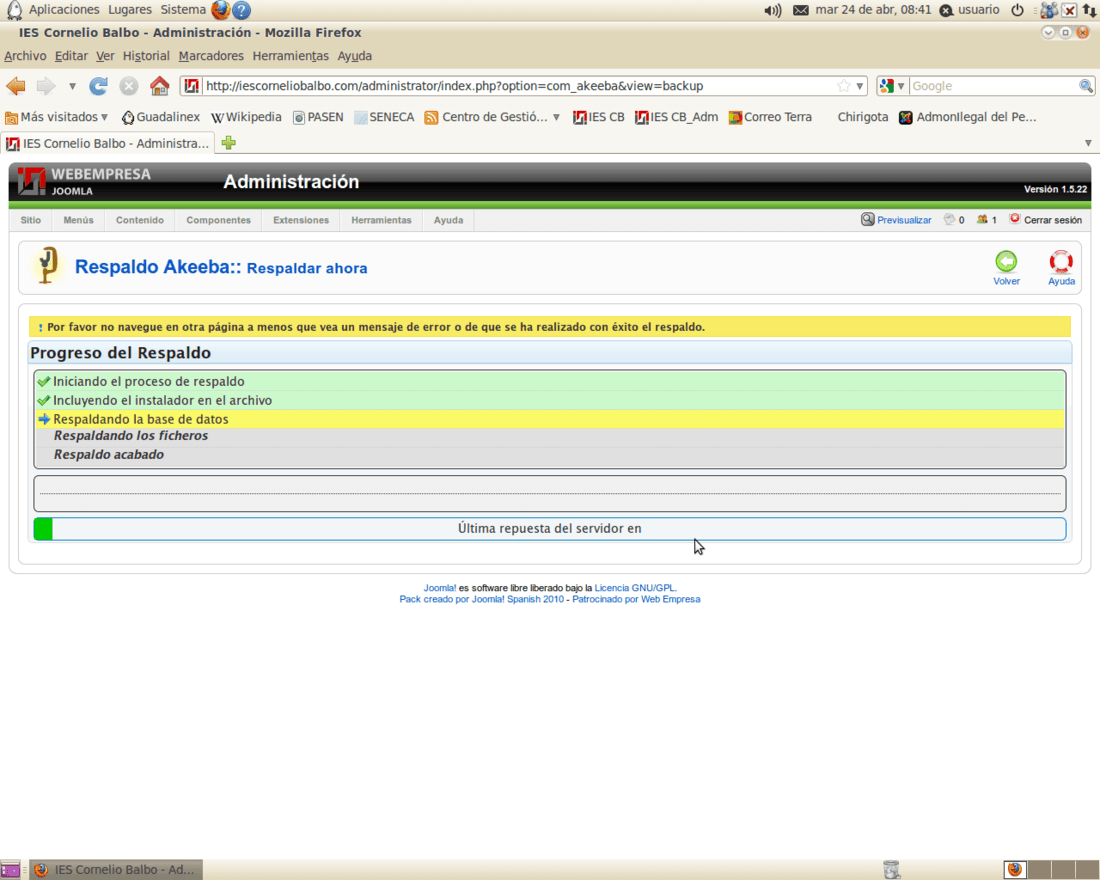The width and height of the screenshot is (1100, 880).
Task: Click the 'Respaldando la base de datos' step
Action: (549, 419)
